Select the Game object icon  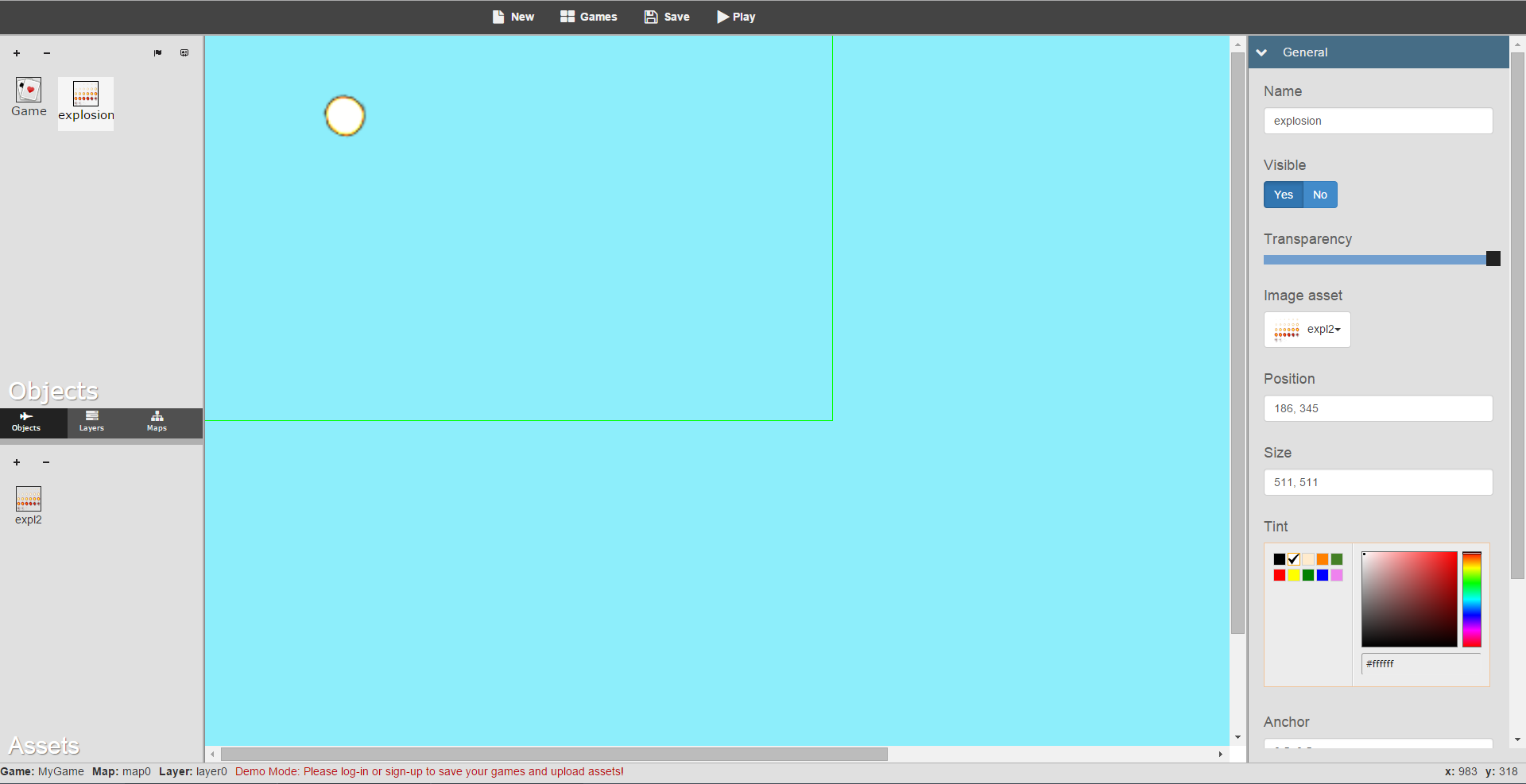[x=29, y=91]
